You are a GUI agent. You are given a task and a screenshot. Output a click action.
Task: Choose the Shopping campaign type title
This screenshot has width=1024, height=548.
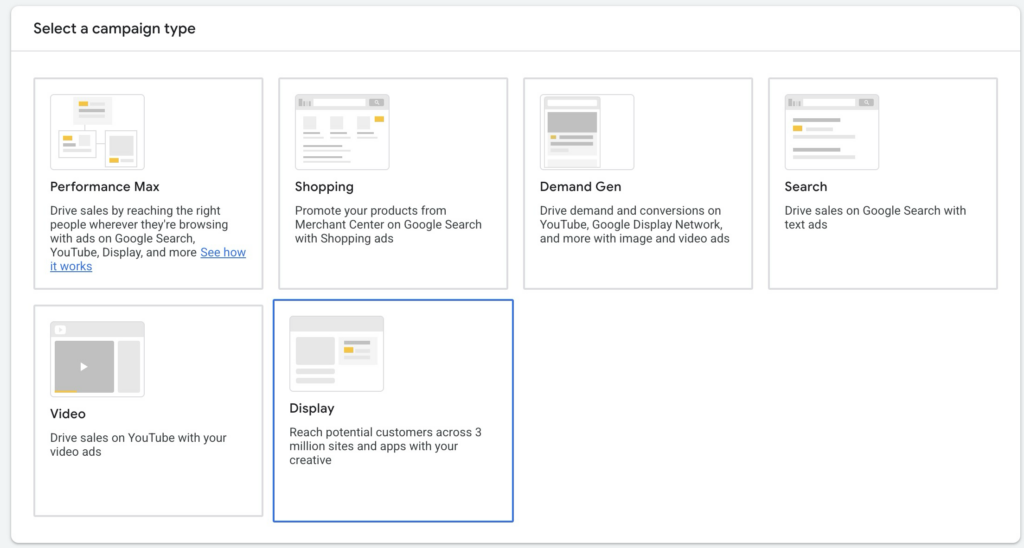point(324,187)
